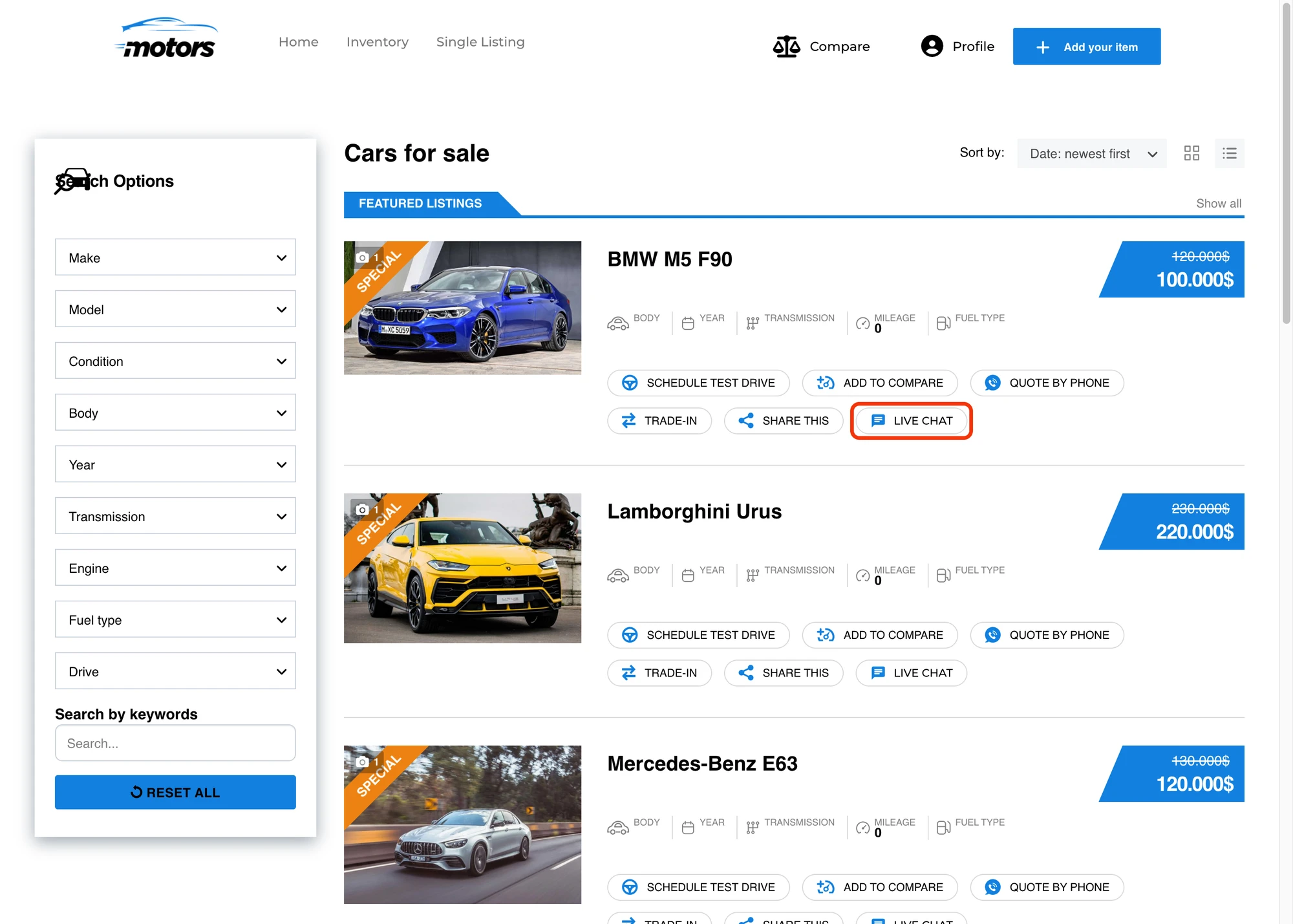Click the Reset All button
The image size is (1293, 924).
(175, 792)
